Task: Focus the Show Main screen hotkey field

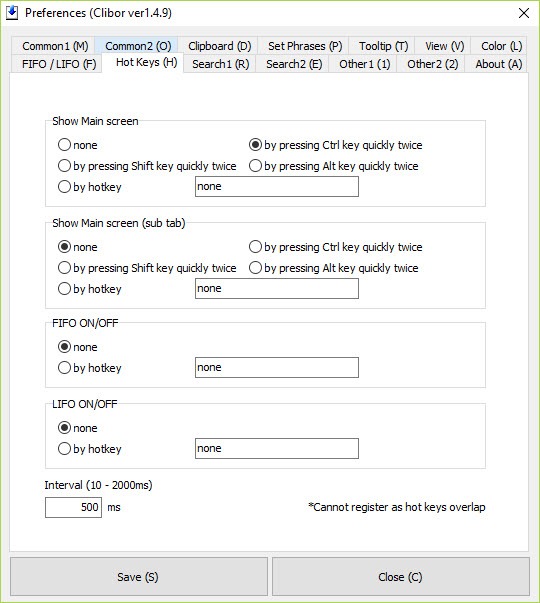Action: pyautogui.click(x=277, y=187)
